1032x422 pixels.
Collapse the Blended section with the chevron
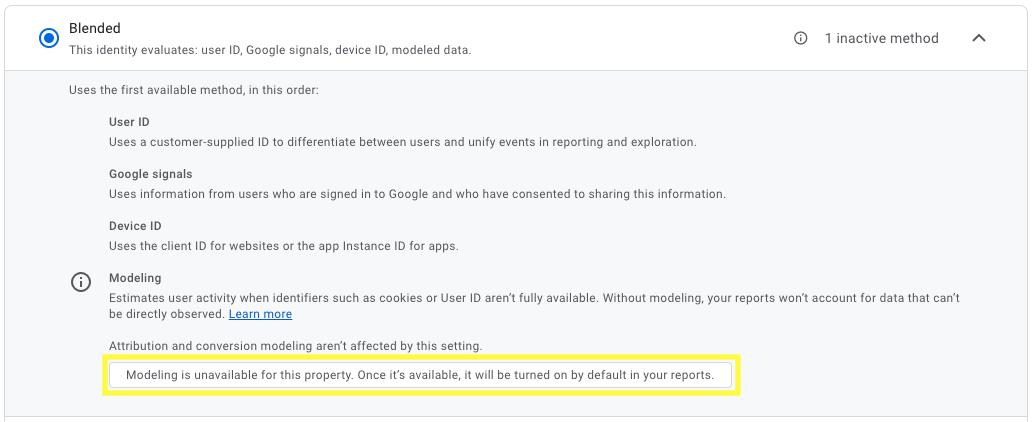pyautogui.click(x=979, y=38)
